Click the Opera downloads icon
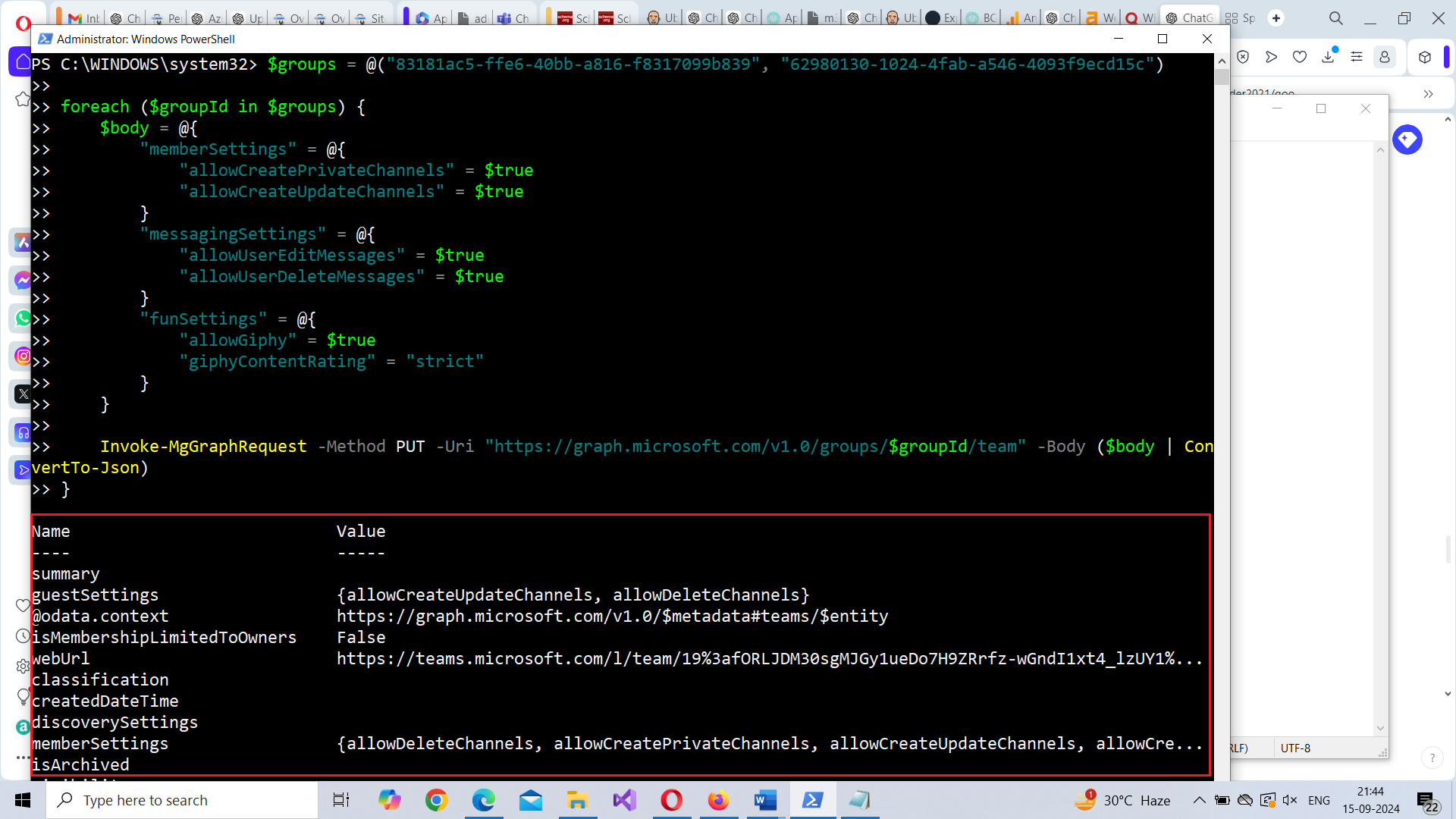 point(1328,57)
